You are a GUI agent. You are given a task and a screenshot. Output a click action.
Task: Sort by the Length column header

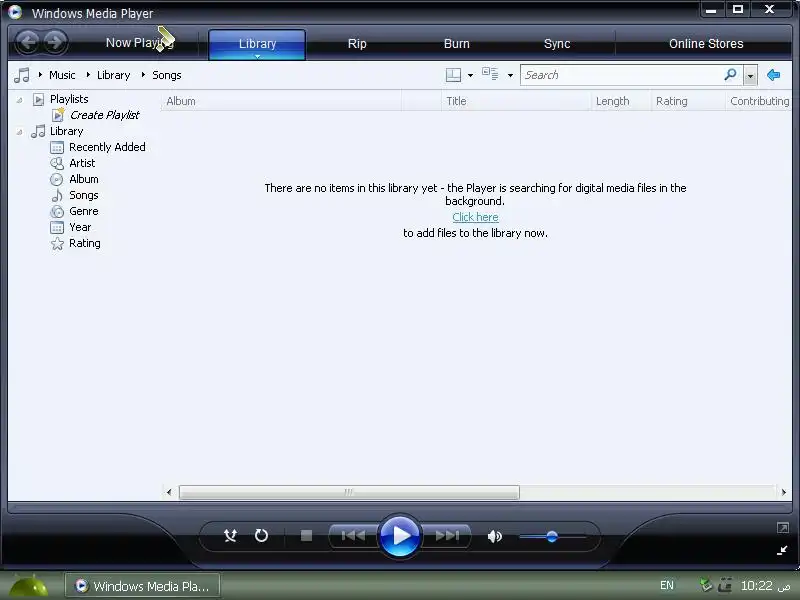click(620, 101)
